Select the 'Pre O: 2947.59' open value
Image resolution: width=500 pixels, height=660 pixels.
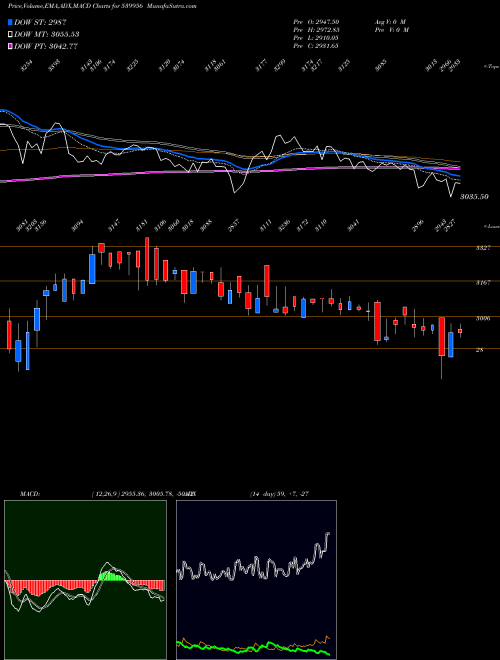point(316,22)
